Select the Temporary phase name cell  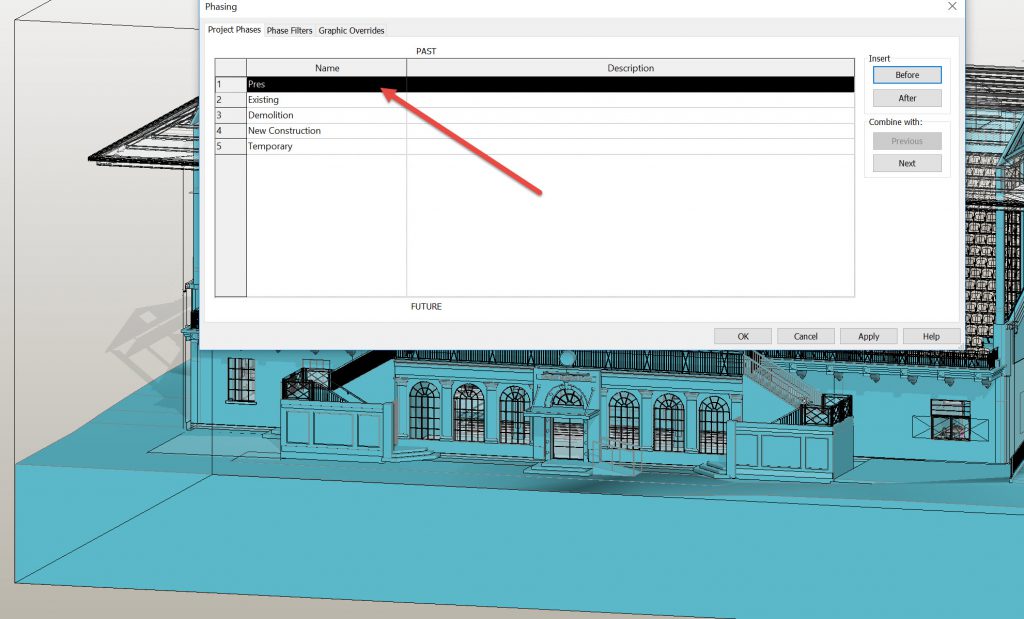326,146
